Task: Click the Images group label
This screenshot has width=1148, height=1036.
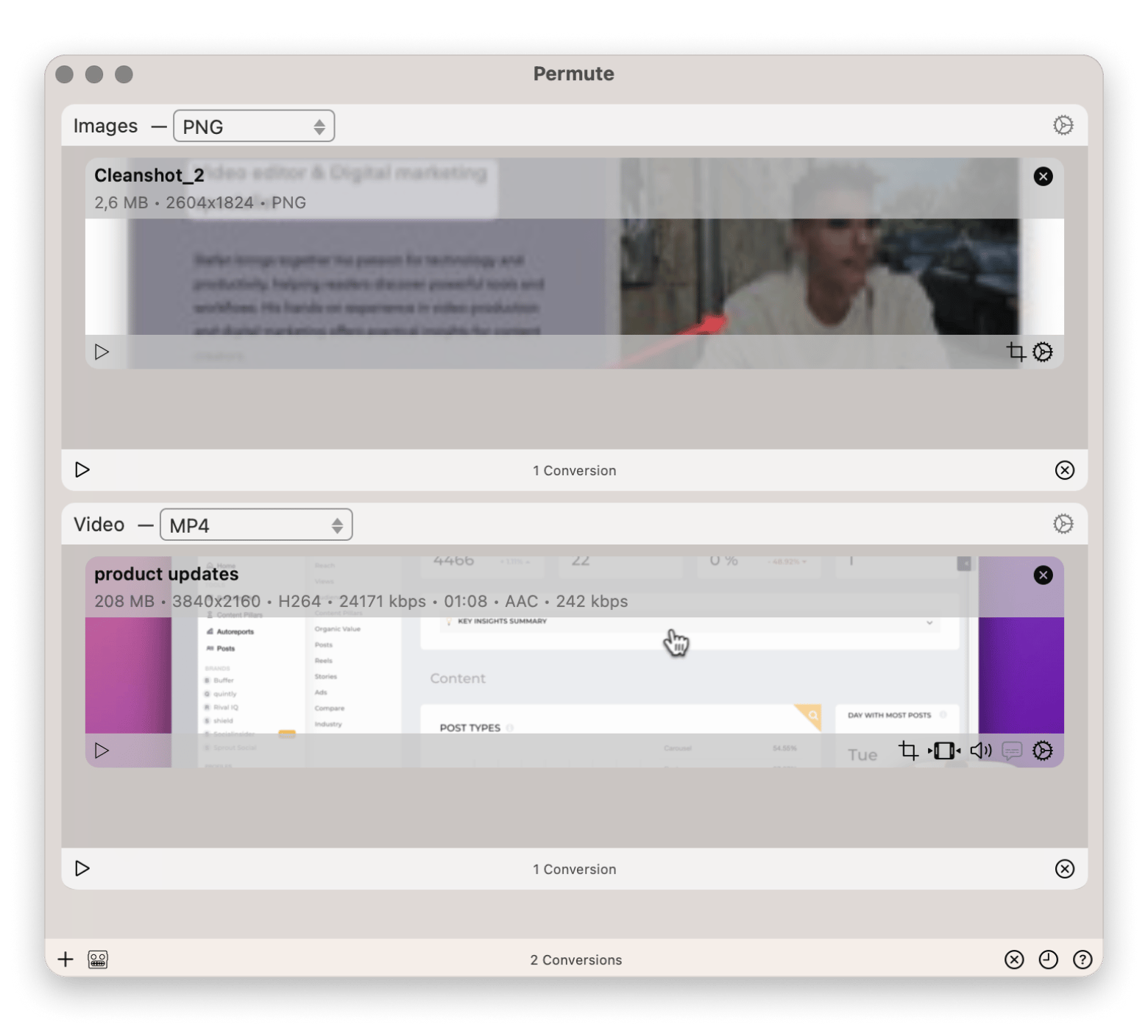Action: (x=105, y=126)
